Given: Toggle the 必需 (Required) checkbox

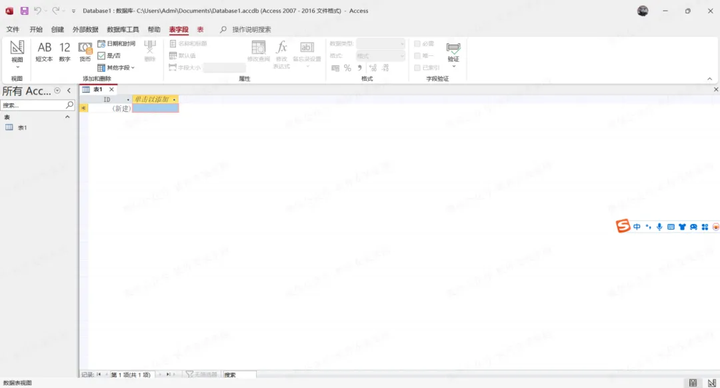Looking at the screenshot, I should pyautogui.click(x=417, y=44).
